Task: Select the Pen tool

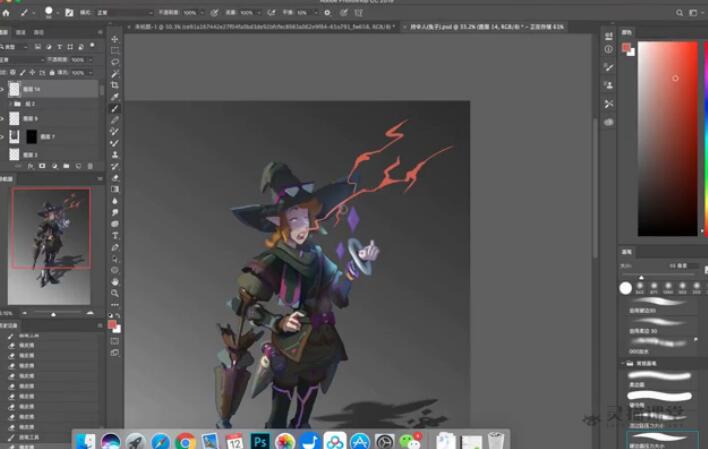Action: (x=115, y=248)
